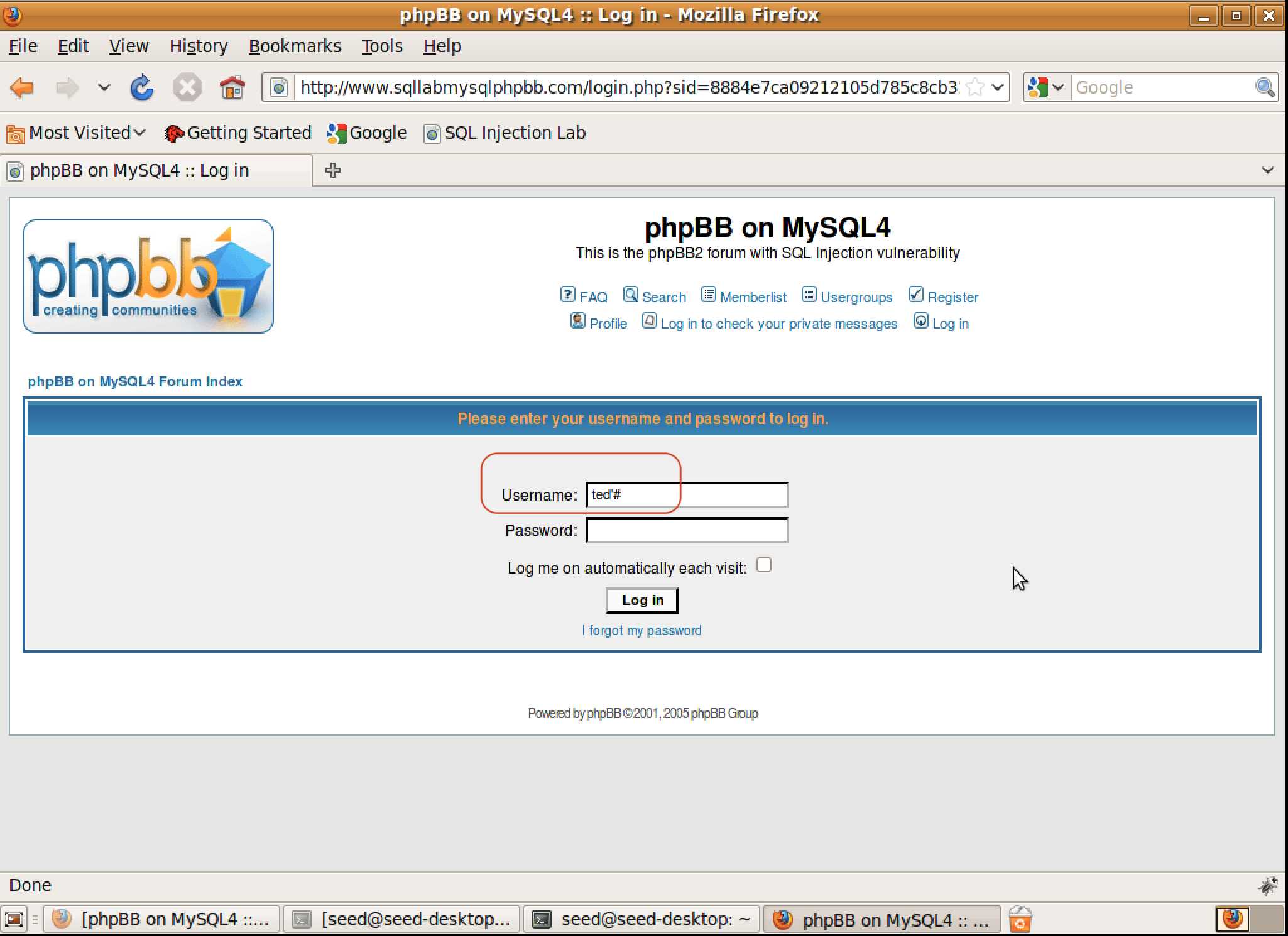Open the Usergroups link
Viewport: 1288px width, 936px height.
tap(856, 297)
